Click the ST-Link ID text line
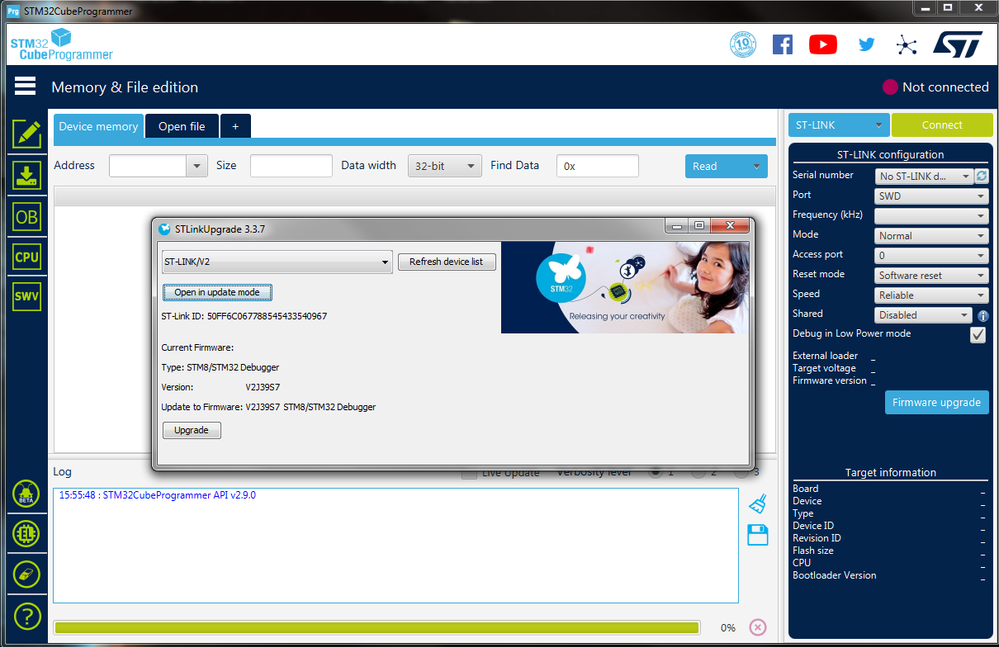Screen dimensions: 999x647 point(244,316)
